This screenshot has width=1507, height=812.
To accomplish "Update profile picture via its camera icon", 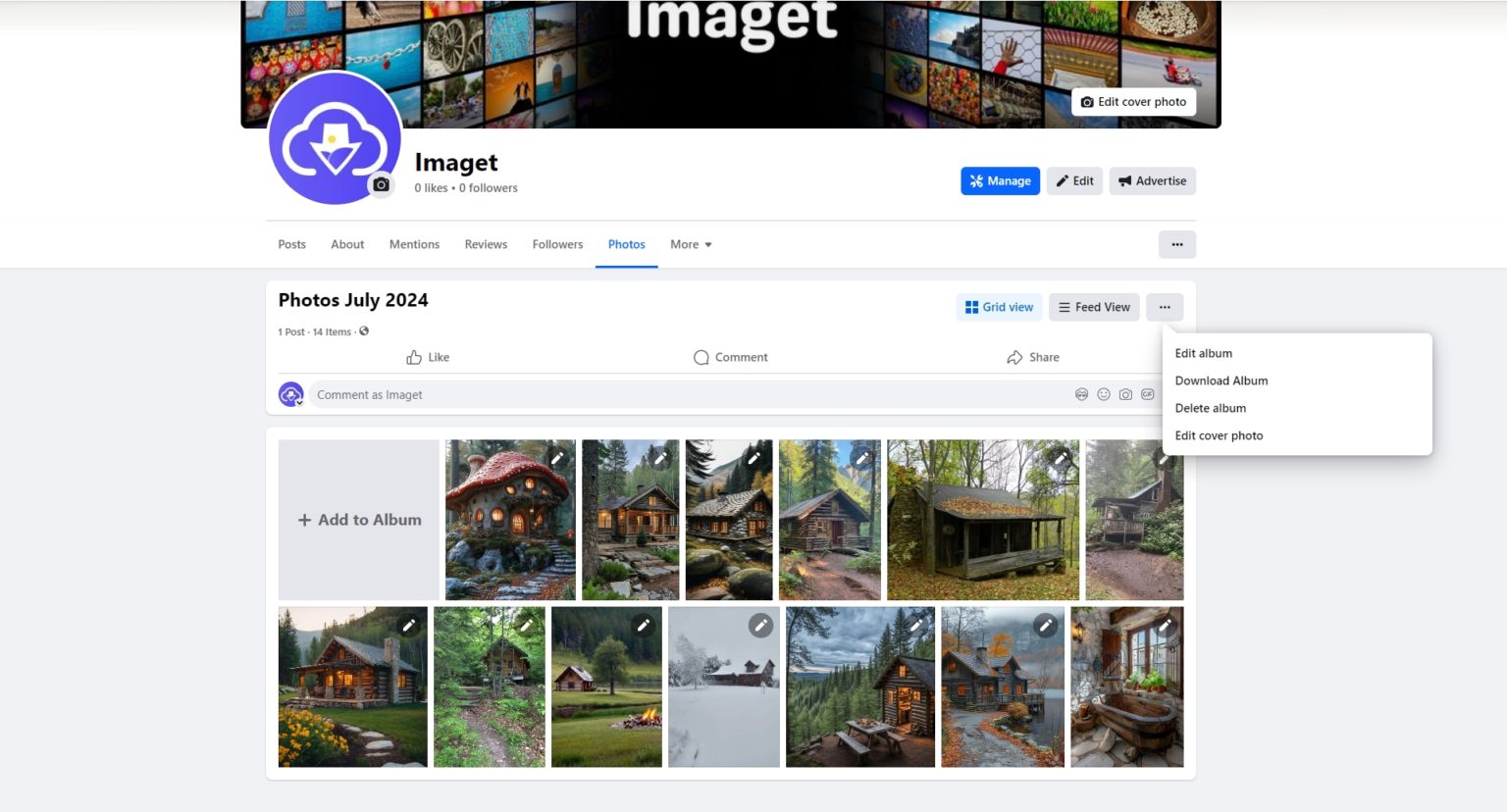I will click(x=381, y=184).
